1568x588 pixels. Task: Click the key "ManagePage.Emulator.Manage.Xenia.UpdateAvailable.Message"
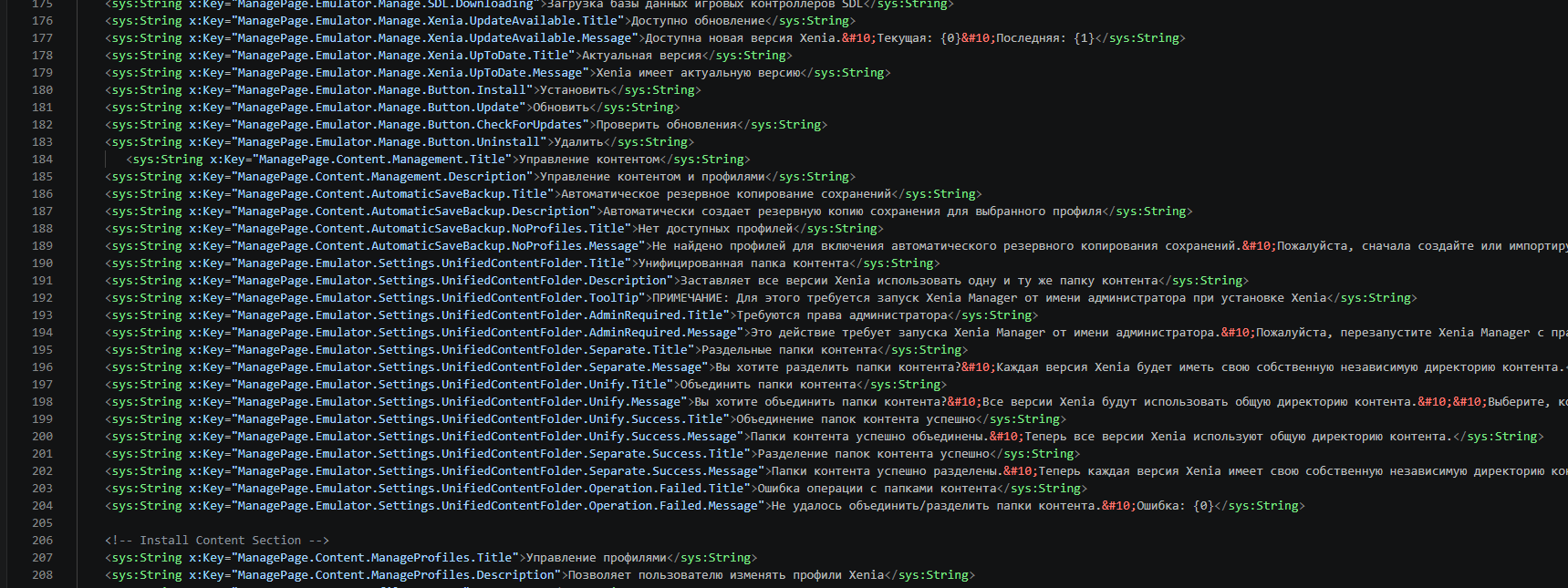(435, 37)
